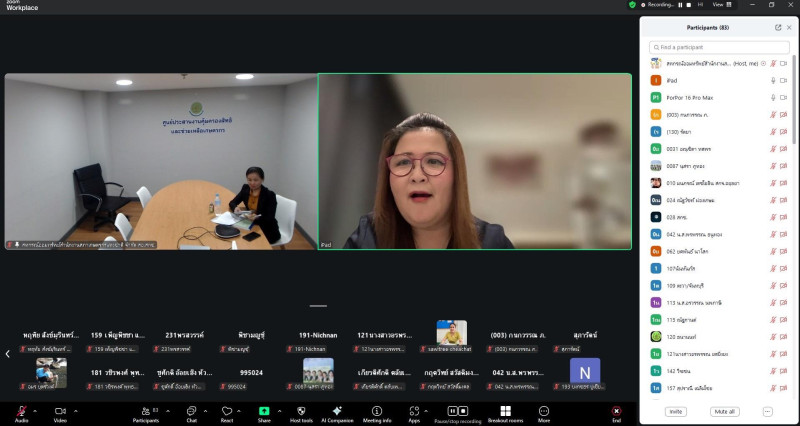This screenshot has height=426, width=800.
Task: Mute iPad participant's microphone
Action: coord(773,81)
